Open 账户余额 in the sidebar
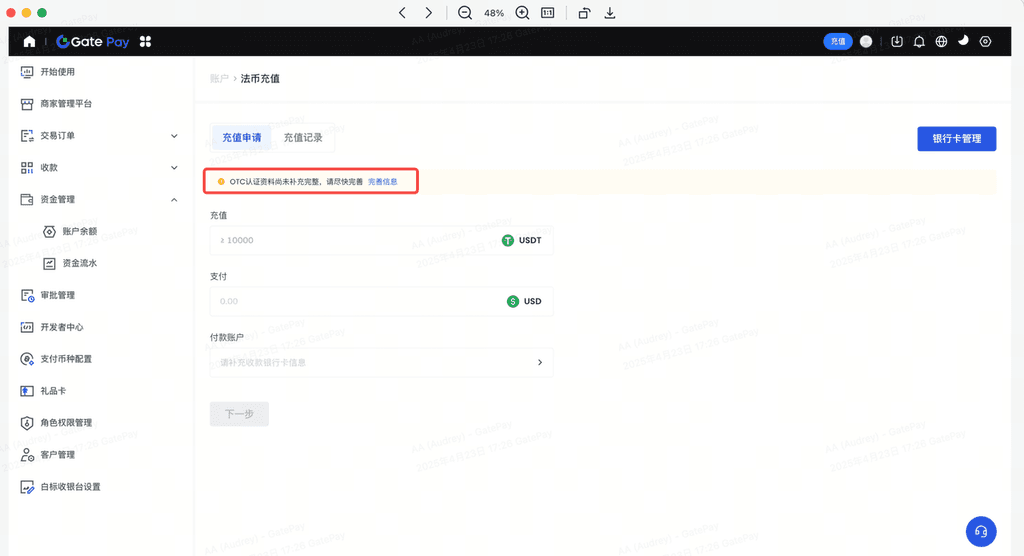 (80, 231)
